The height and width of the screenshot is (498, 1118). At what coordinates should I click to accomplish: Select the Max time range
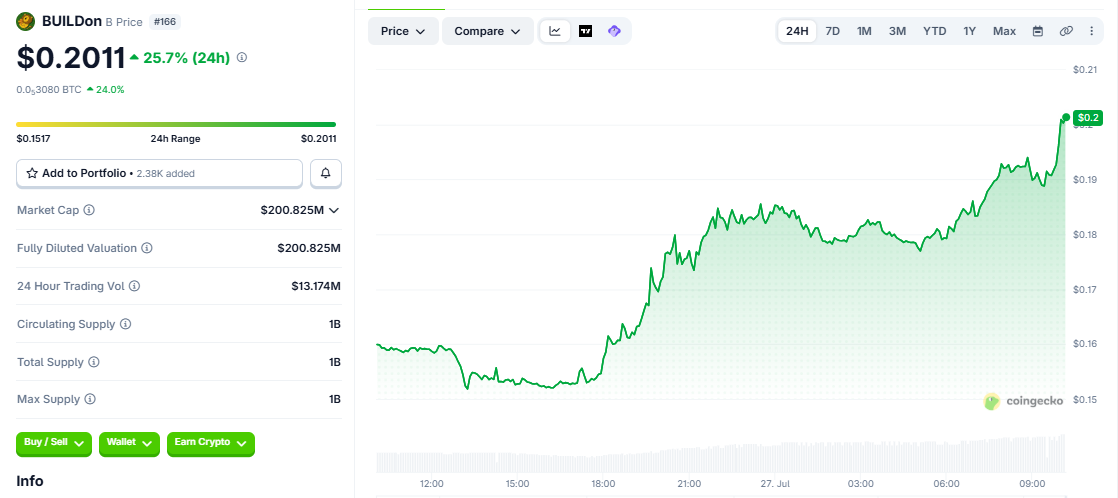tap(1005, 31)
